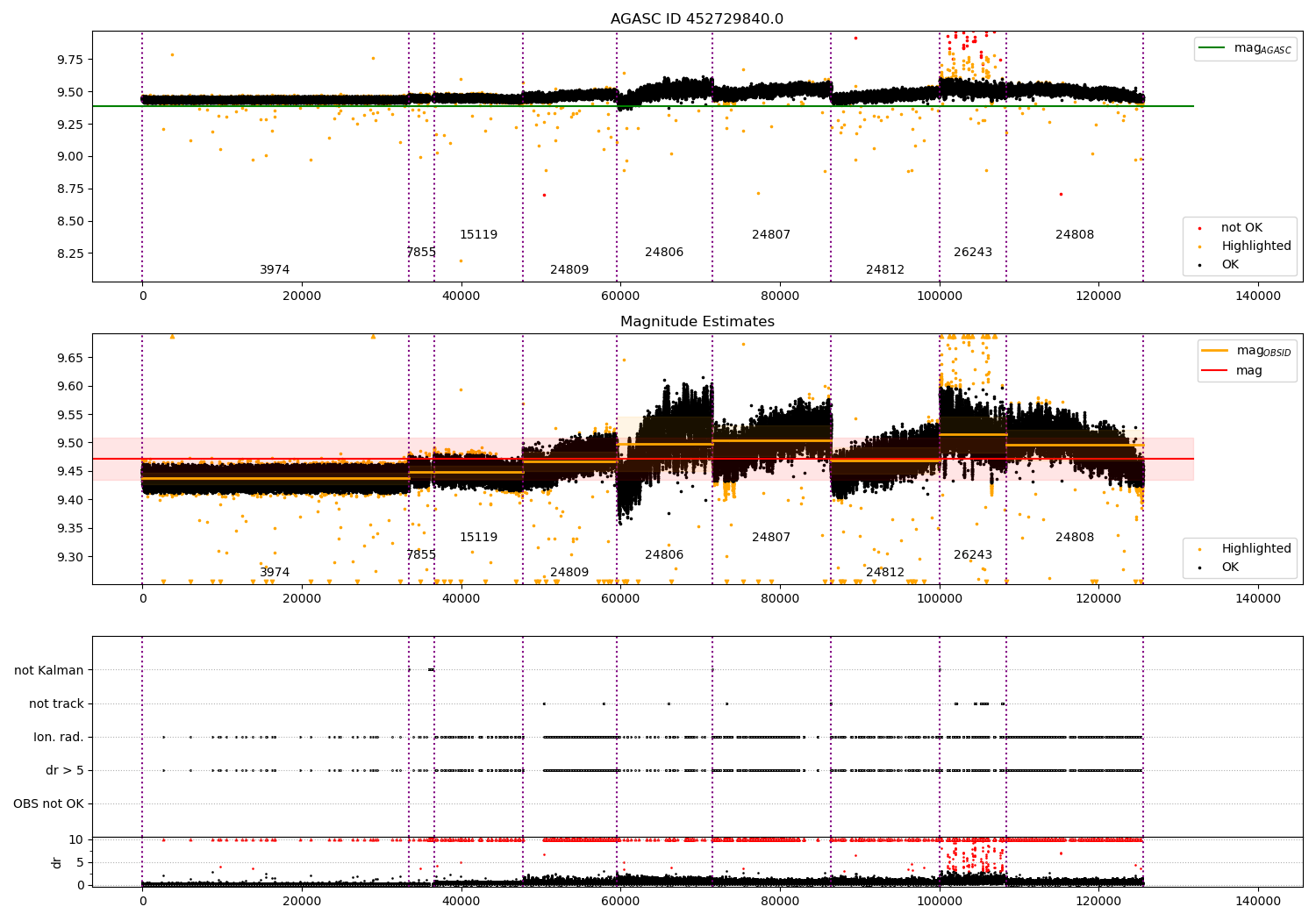Click the "not track" axis label
This screenshot has height=921, width=1316.
pos(56,703)
